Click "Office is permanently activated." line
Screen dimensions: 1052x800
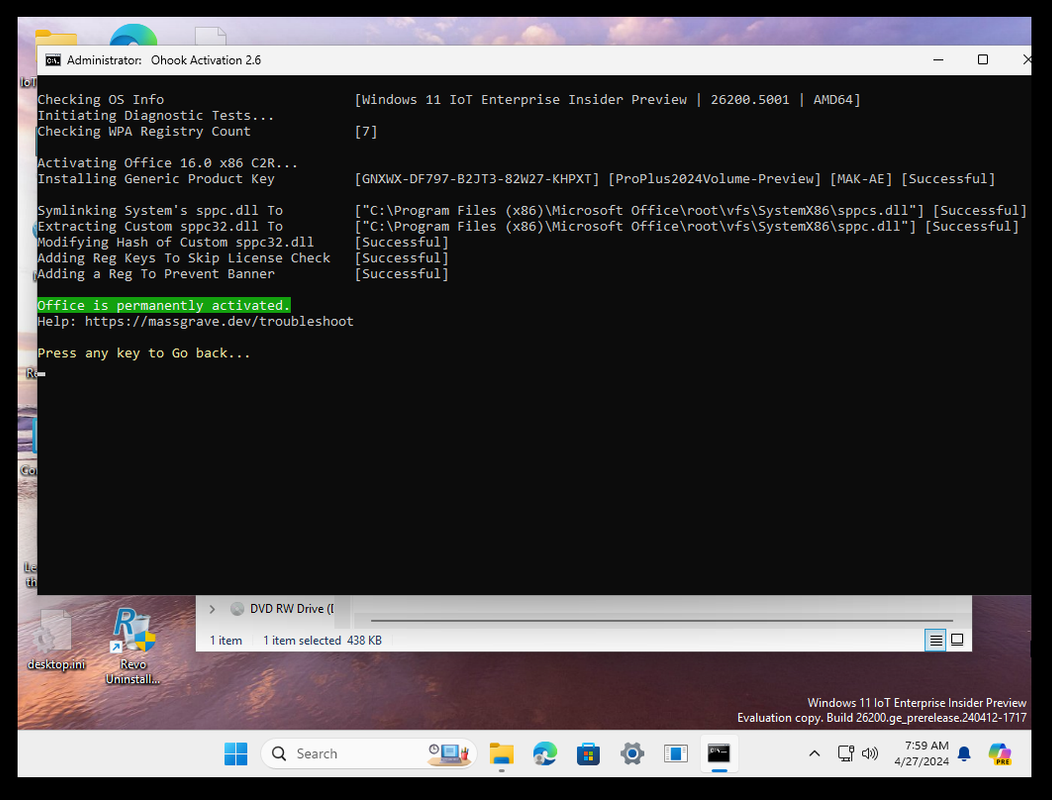click(164, 305)
